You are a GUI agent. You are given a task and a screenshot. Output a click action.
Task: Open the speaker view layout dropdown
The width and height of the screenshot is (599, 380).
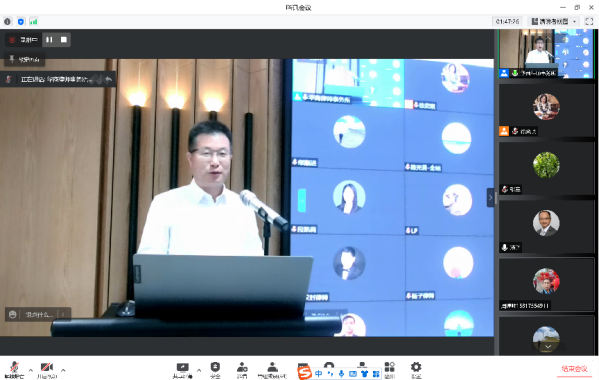click(554, 21)
